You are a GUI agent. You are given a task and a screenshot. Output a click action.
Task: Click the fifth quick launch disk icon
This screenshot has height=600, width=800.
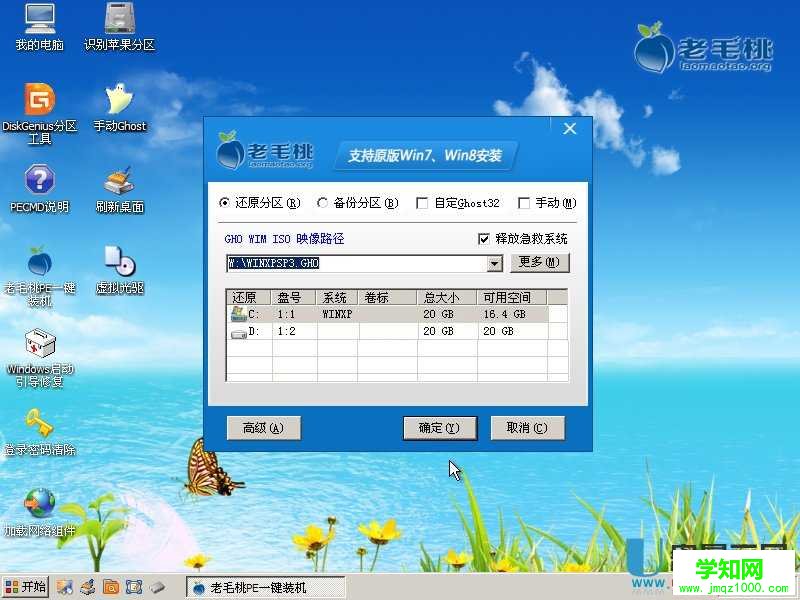click(x=157, y=587)
